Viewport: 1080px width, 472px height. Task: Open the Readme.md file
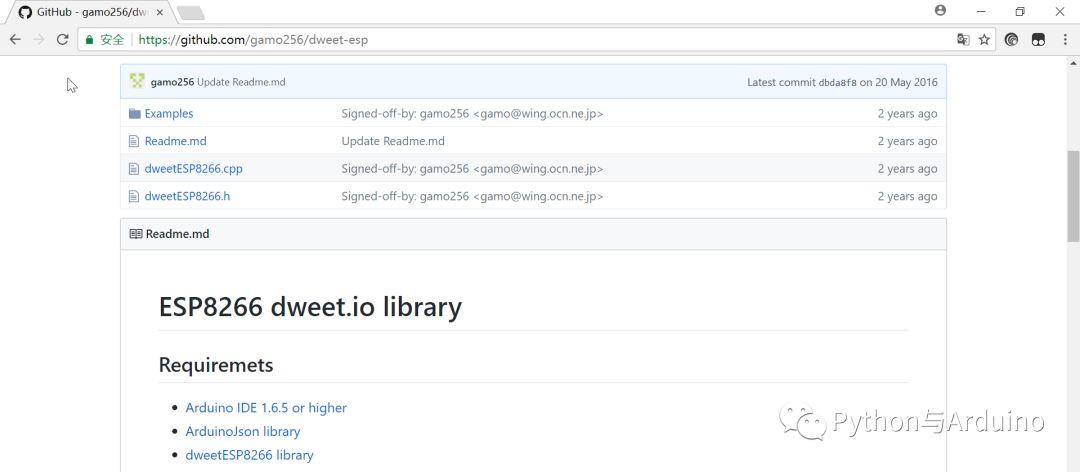point(176,141)
